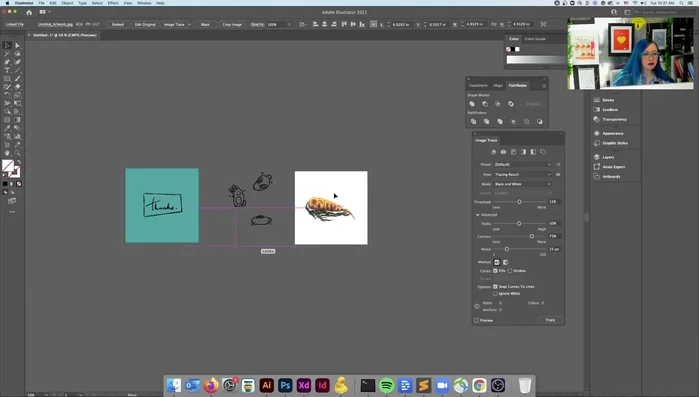Open the Pathfinder panel menu
699x397 pixels.
coord(544,86)
